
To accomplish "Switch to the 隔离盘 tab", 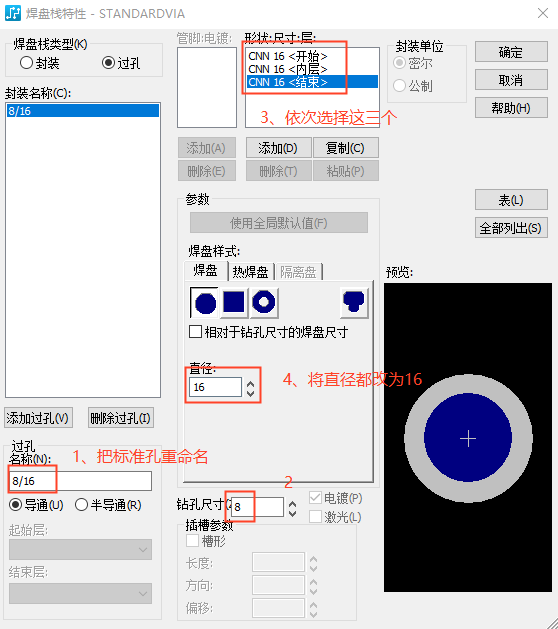I will pyautogui.click(x=298, y=272).
